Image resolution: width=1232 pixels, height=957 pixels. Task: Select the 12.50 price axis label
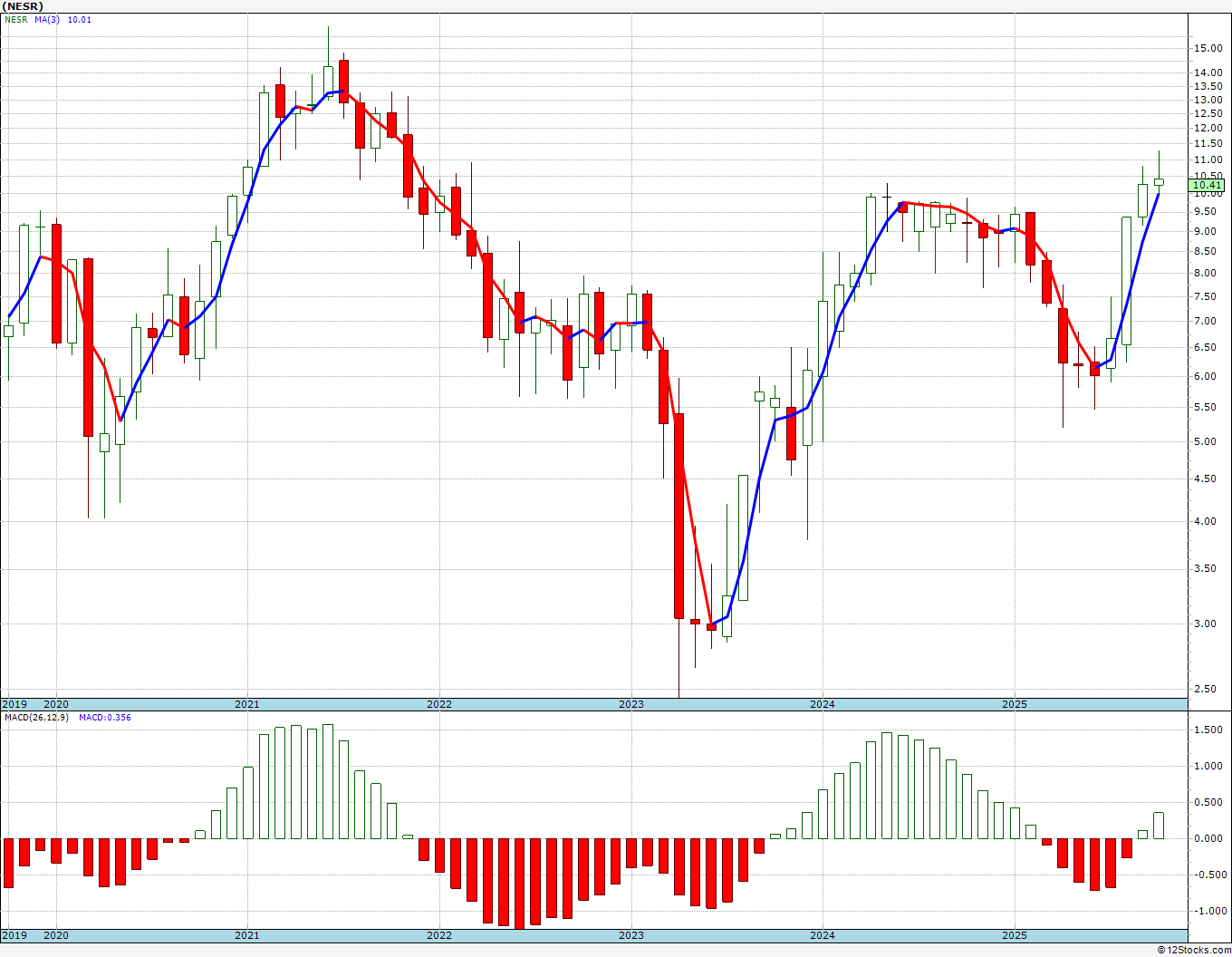[1207, 113]
